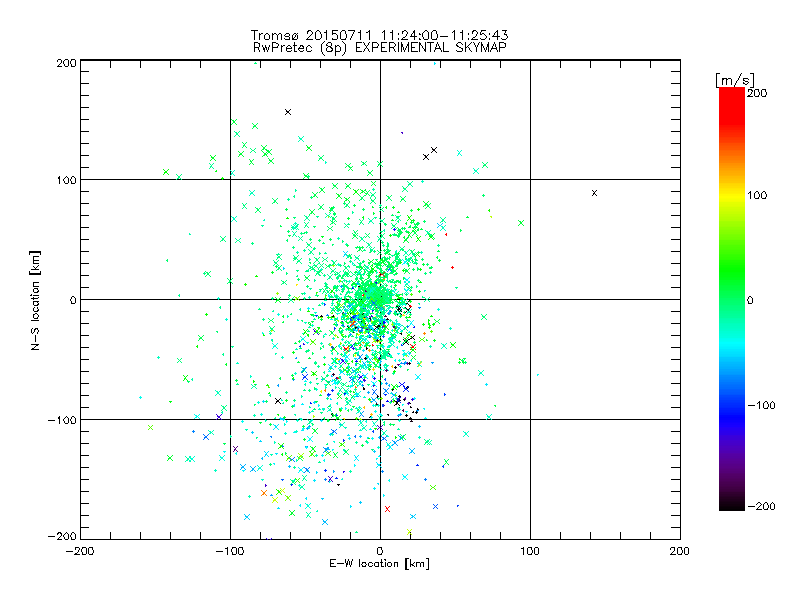Click the title "Tromsø 20150711 11:24:00-11:25:43"
Image resolution: width=800 pixels, height=600 pixels.
pyautogui.click(x=379, y=35)
